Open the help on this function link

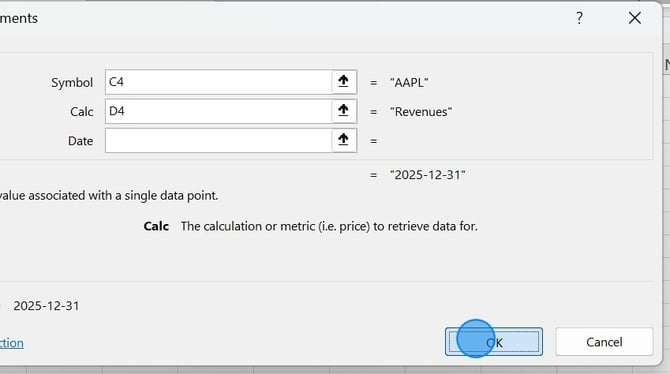tap(12, 343)
